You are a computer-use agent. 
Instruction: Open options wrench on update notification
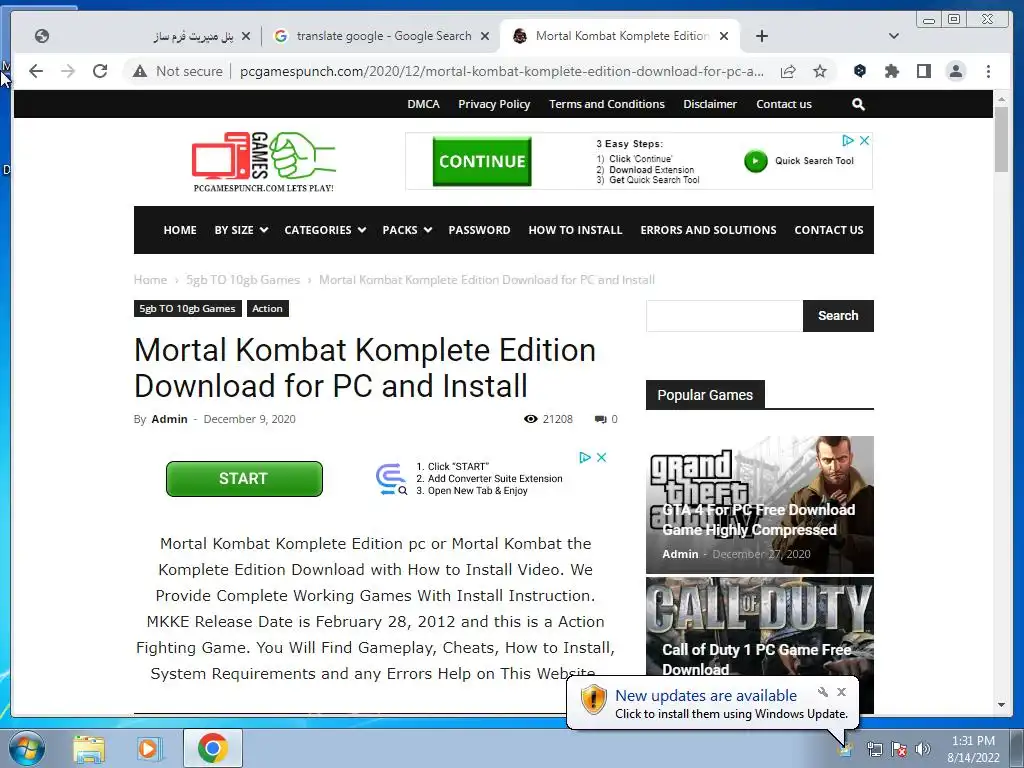[823, 692]
